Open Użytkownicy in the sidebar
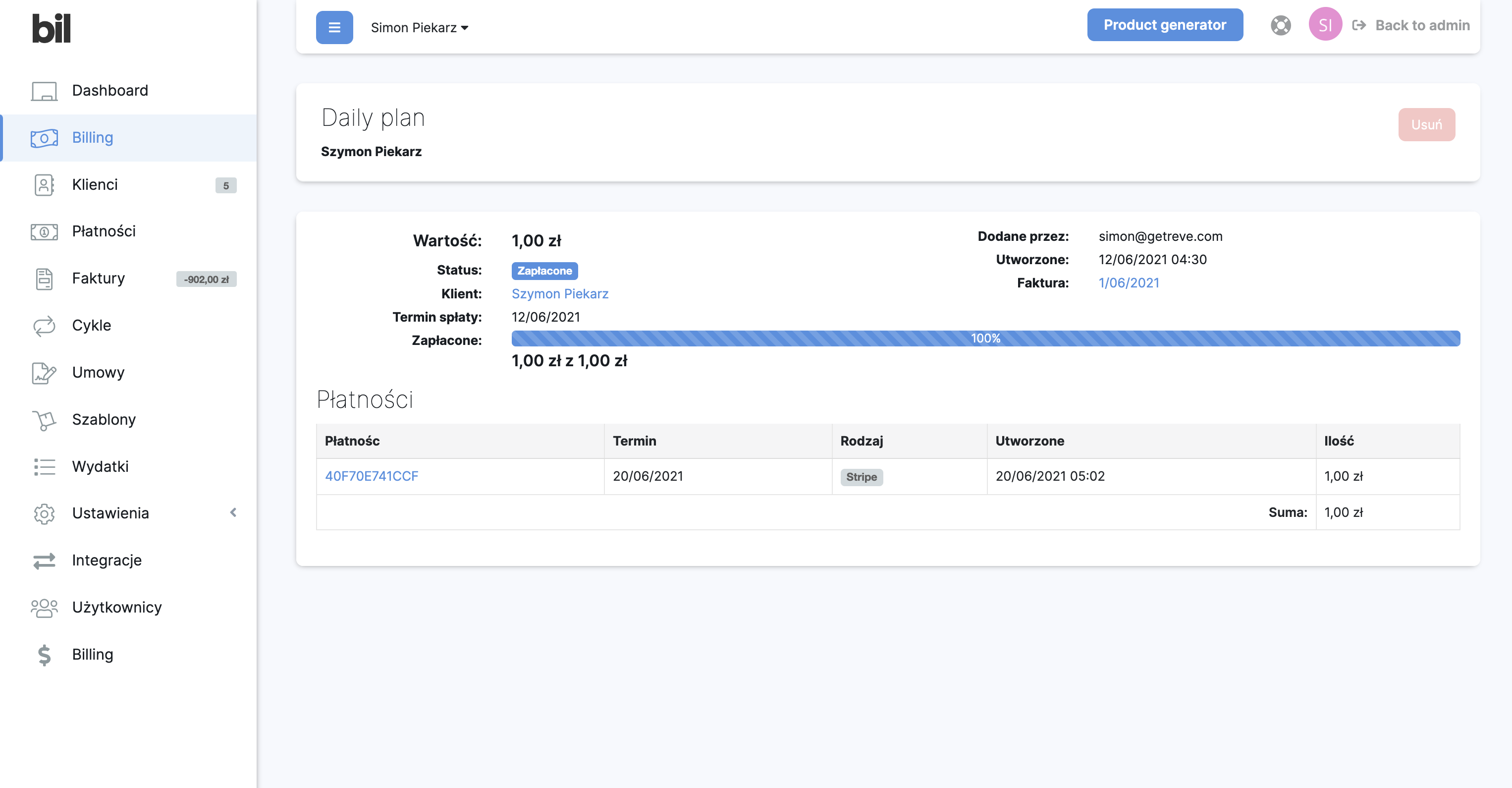 click(116, 608)
